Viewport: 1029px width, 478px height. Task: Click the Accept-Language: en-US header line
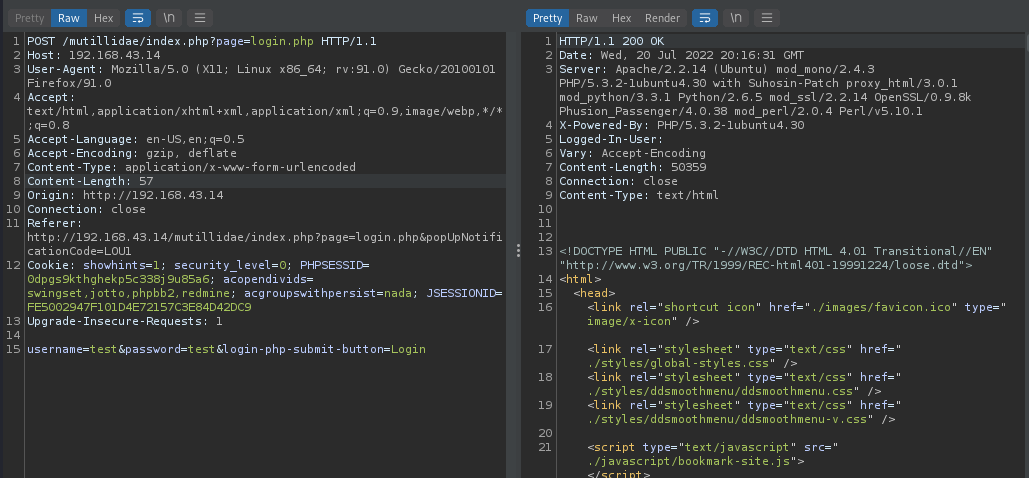(x=135, y=139)
